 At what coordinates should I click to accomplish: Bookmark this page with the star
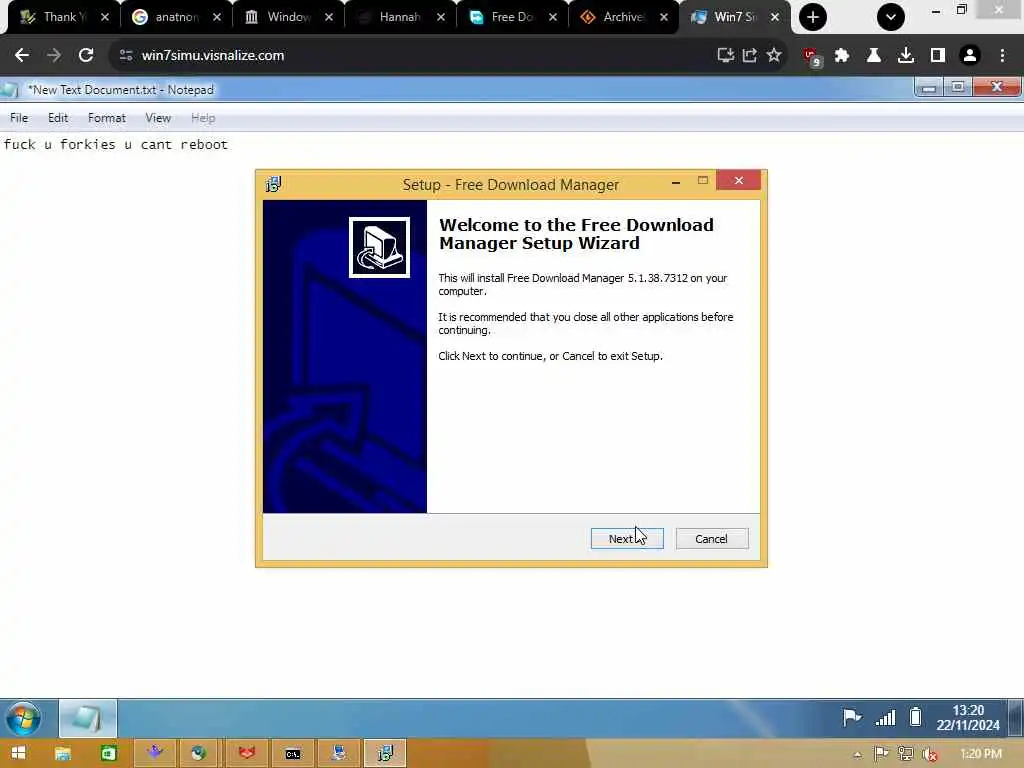pos(774,56)
